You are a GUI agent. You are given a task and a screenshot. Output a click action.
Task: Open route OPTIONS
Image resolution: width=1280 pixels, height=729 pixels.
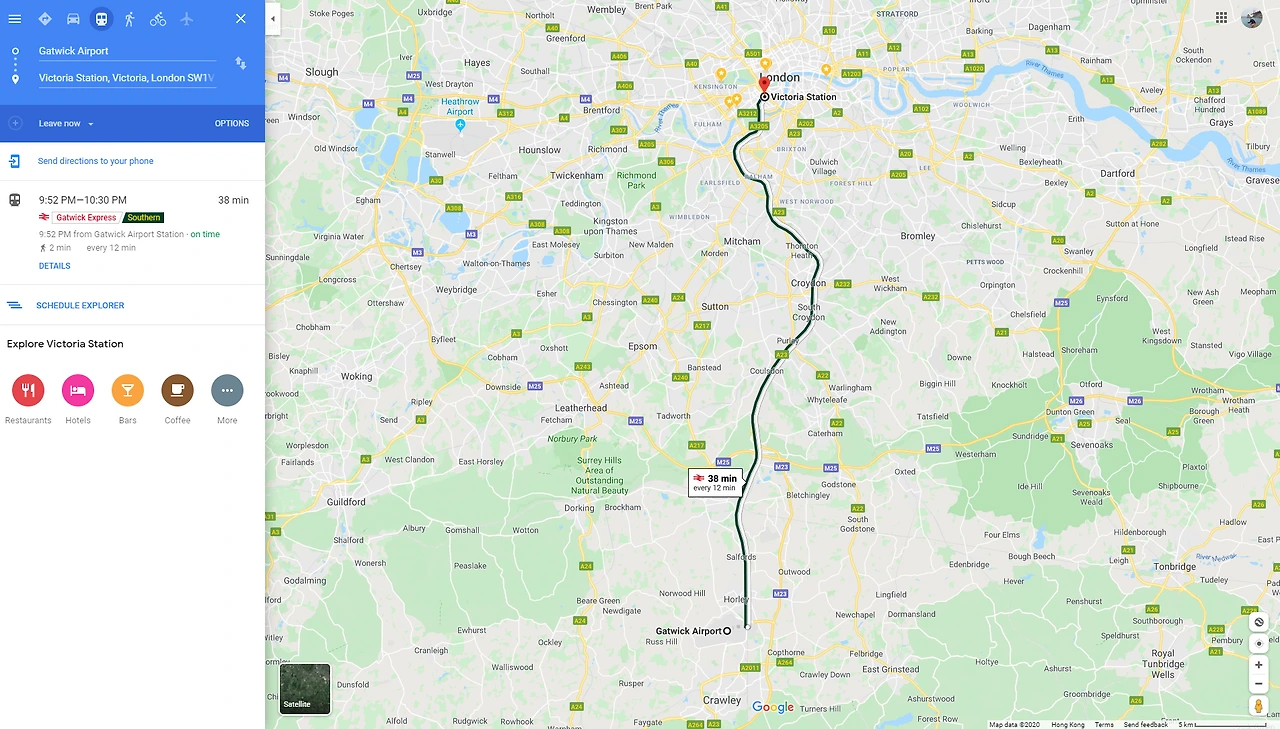(x=232, y=124)
